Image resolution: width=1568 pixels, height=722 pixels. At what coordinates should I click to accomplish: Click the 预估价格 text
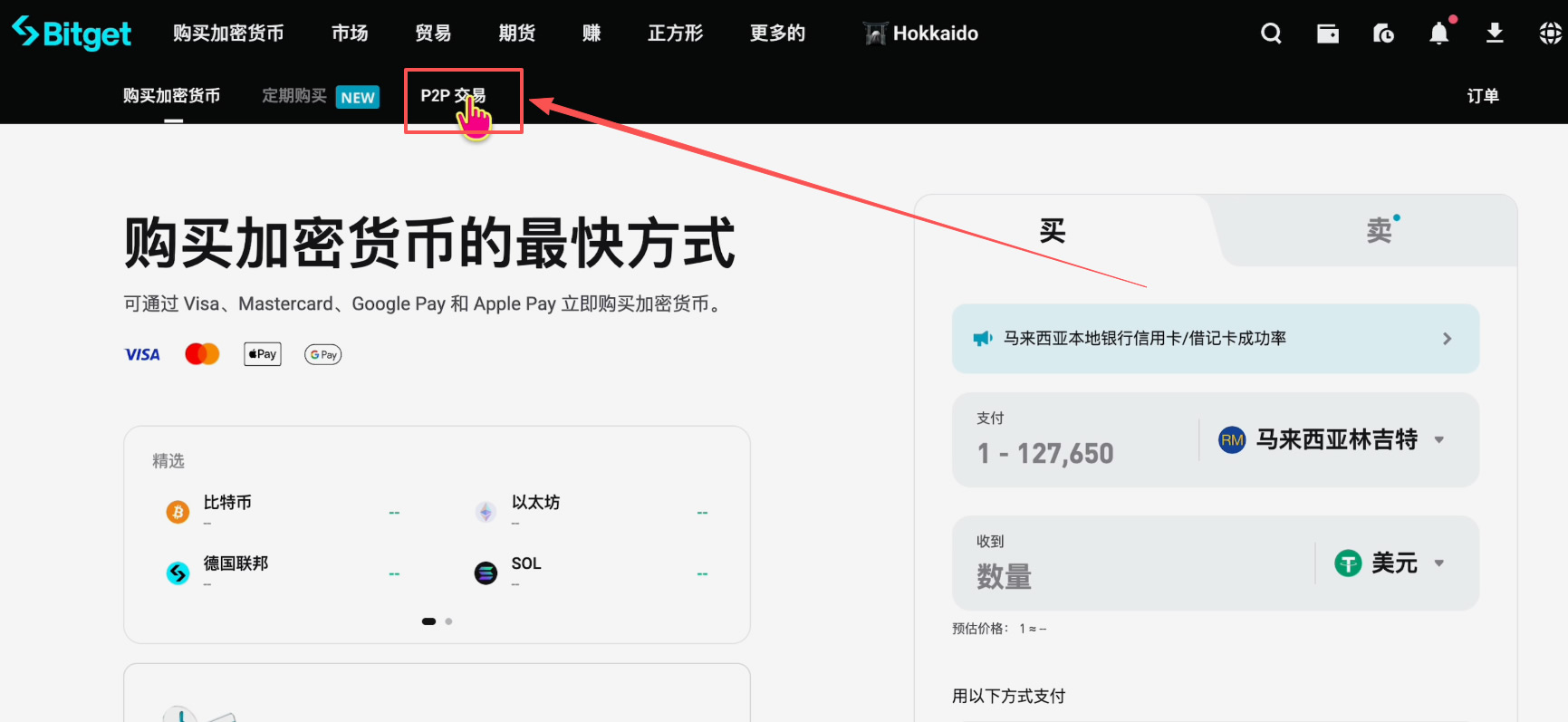pos(999,629)
